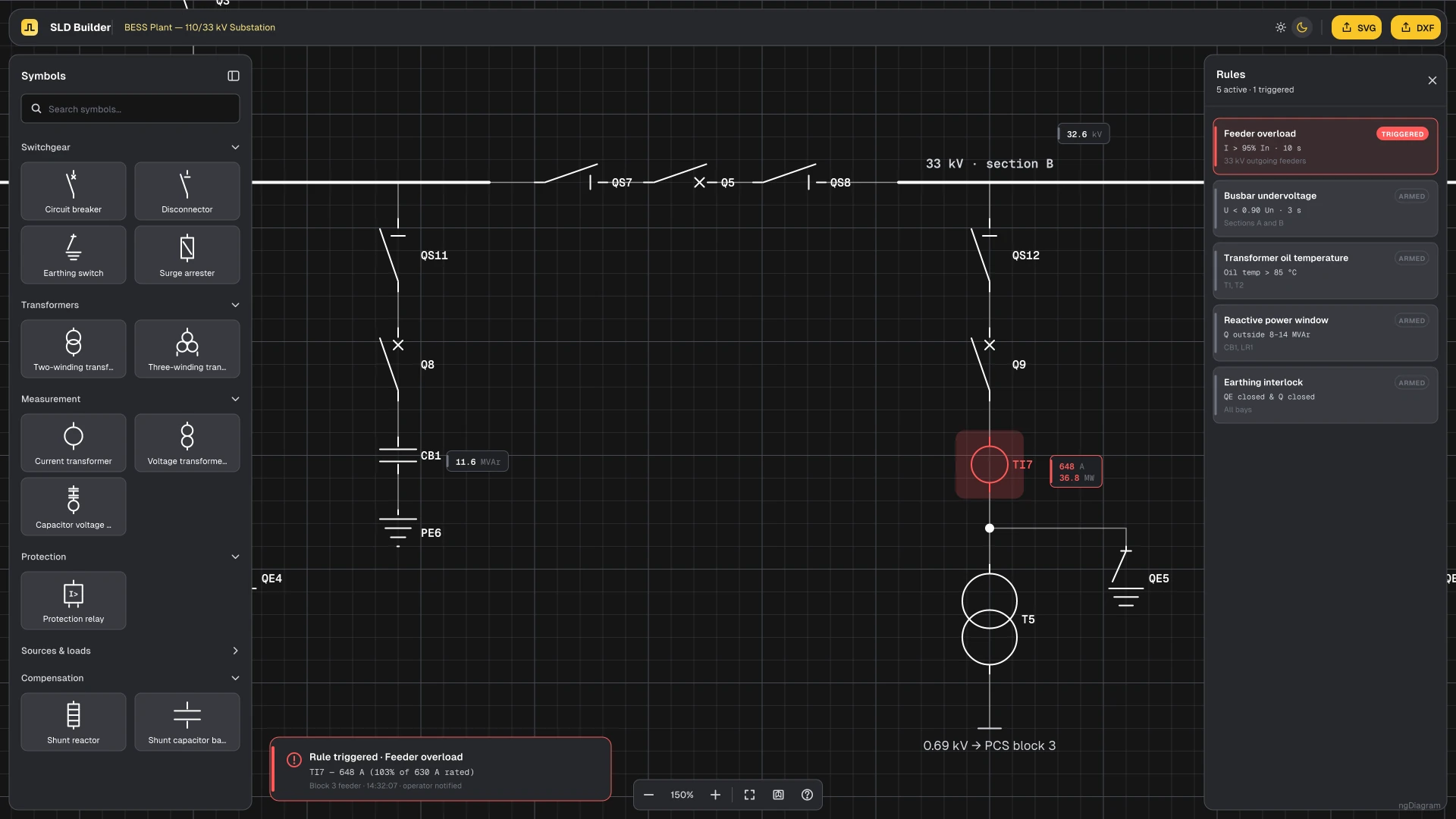Zoom in with the plus button
1456x819 pixels.
click(715, 795)
